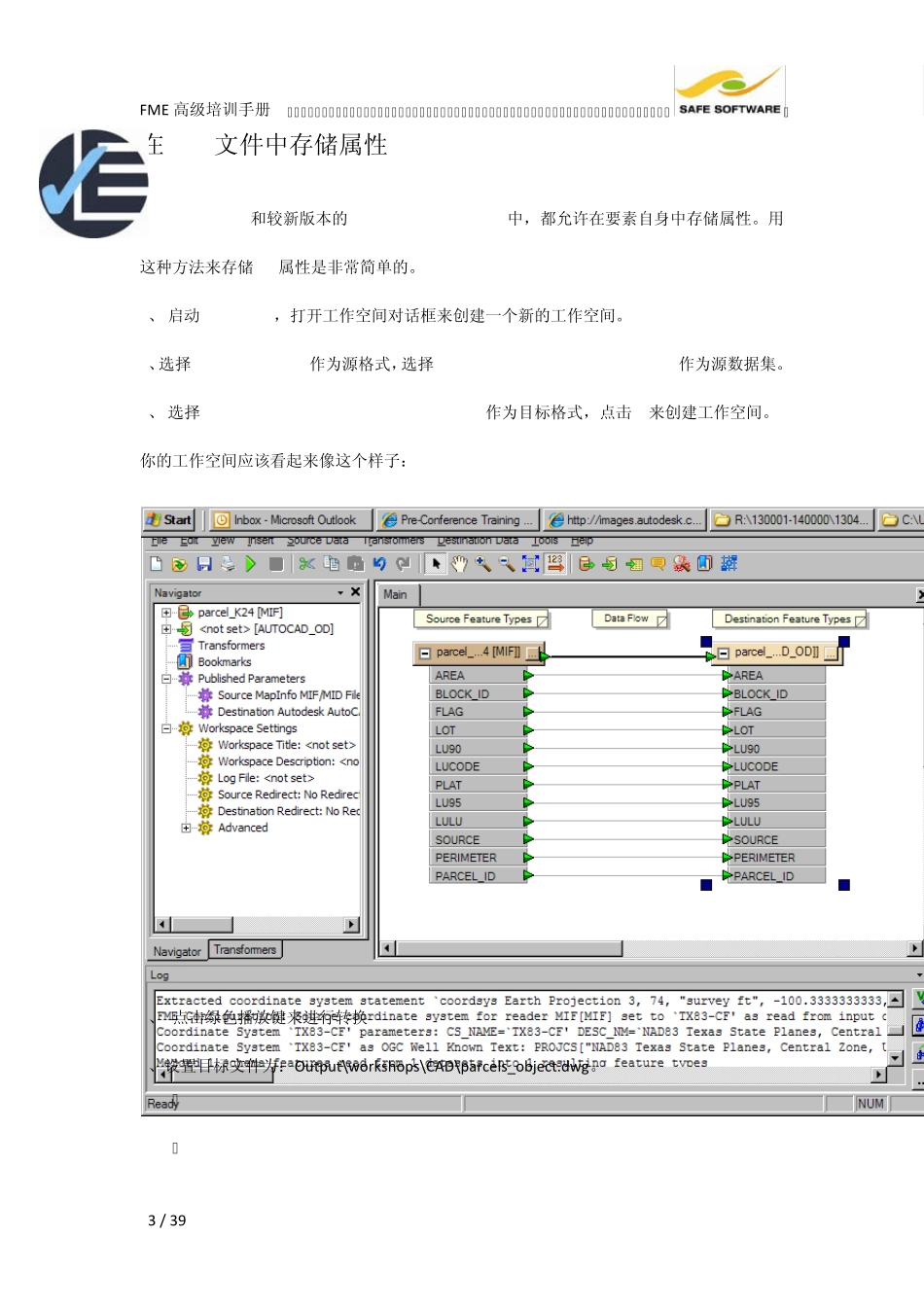This screenshot has height=1307, width=924.
Task: Click the Zoom In magnifier icon
Action: tap(482, 564)
